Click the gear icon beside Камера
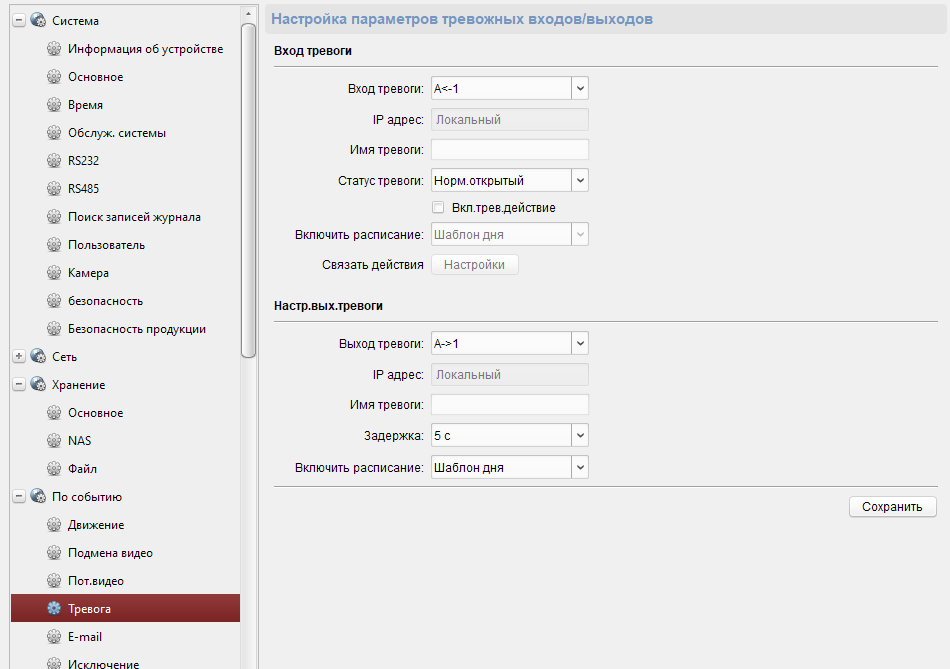This screenshot has width=950, height=669. 54,273
